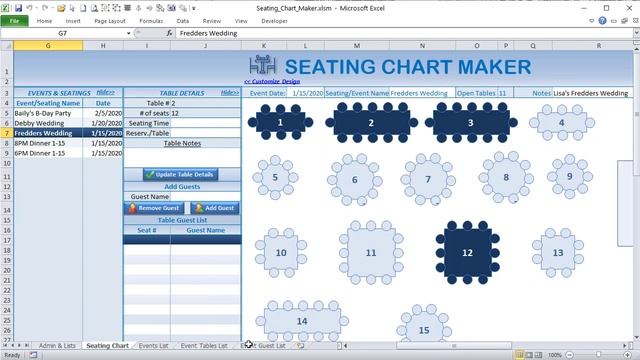Click the zoom out minus button
640x360 pixels.
[x=570, y=355]
